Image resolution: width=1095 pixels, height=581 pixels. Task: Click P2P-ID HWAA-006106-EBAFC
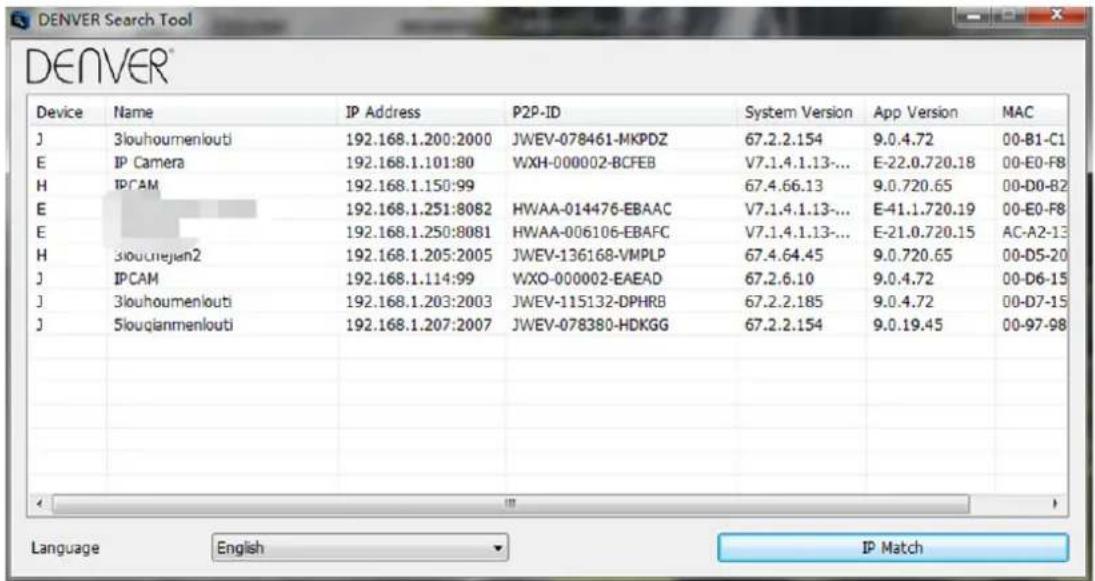[x=591, y=233]
